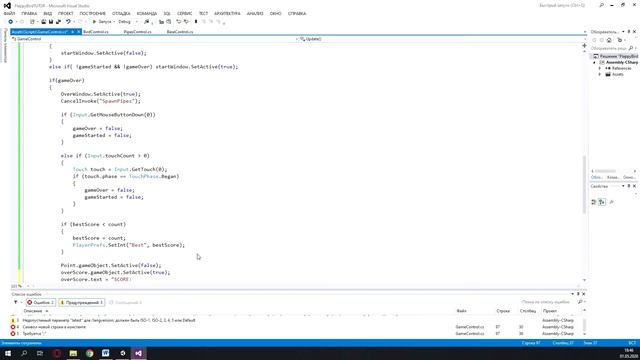The width and height of the screenshot is (640, 360).
Task: Open the GameControl class dropdown
Action: (154, 39)
